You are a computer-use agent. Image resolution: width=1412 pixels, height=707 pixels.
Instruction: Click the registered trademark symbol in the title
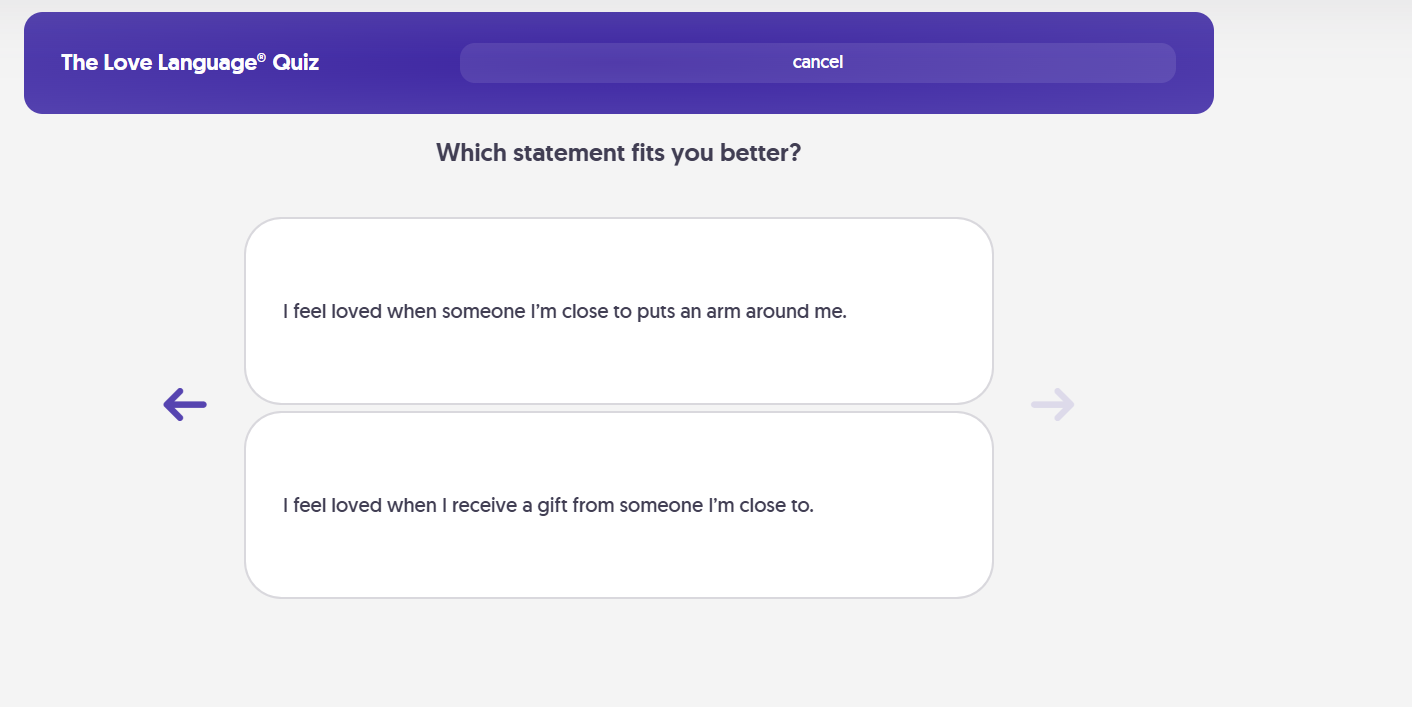point(262,58)
